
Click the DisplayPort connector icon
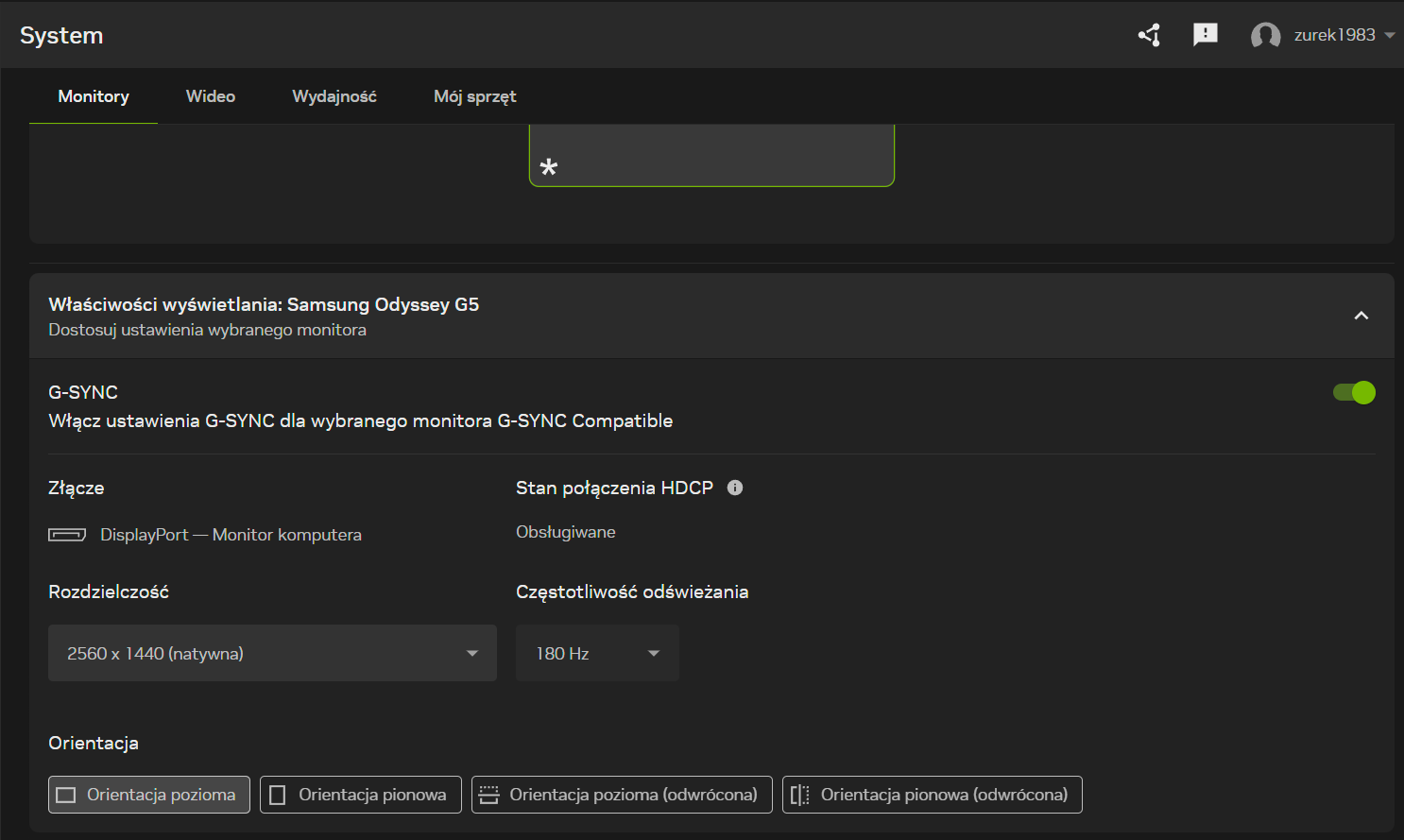67,535
